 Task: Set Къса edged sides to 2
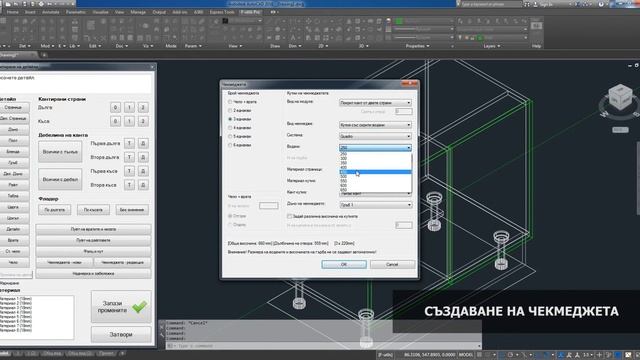click(x=143, y=121)
